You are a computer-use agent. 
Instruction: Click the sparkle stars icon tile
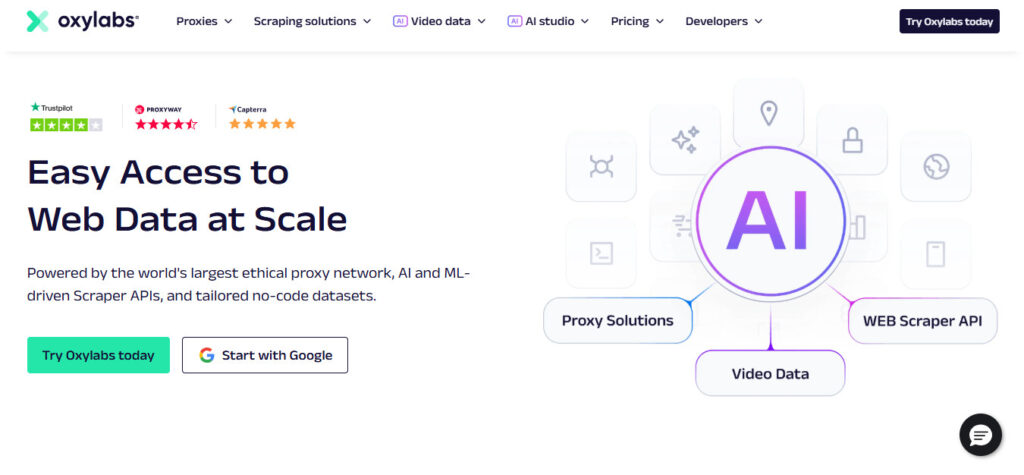click(685, 140)
